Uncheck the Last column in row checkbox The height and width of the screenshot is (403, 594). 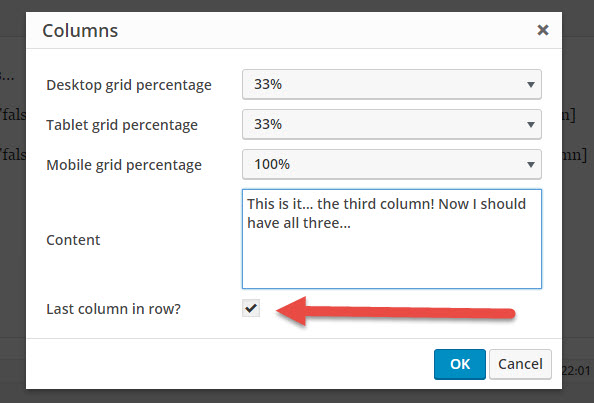click(251, 308)
